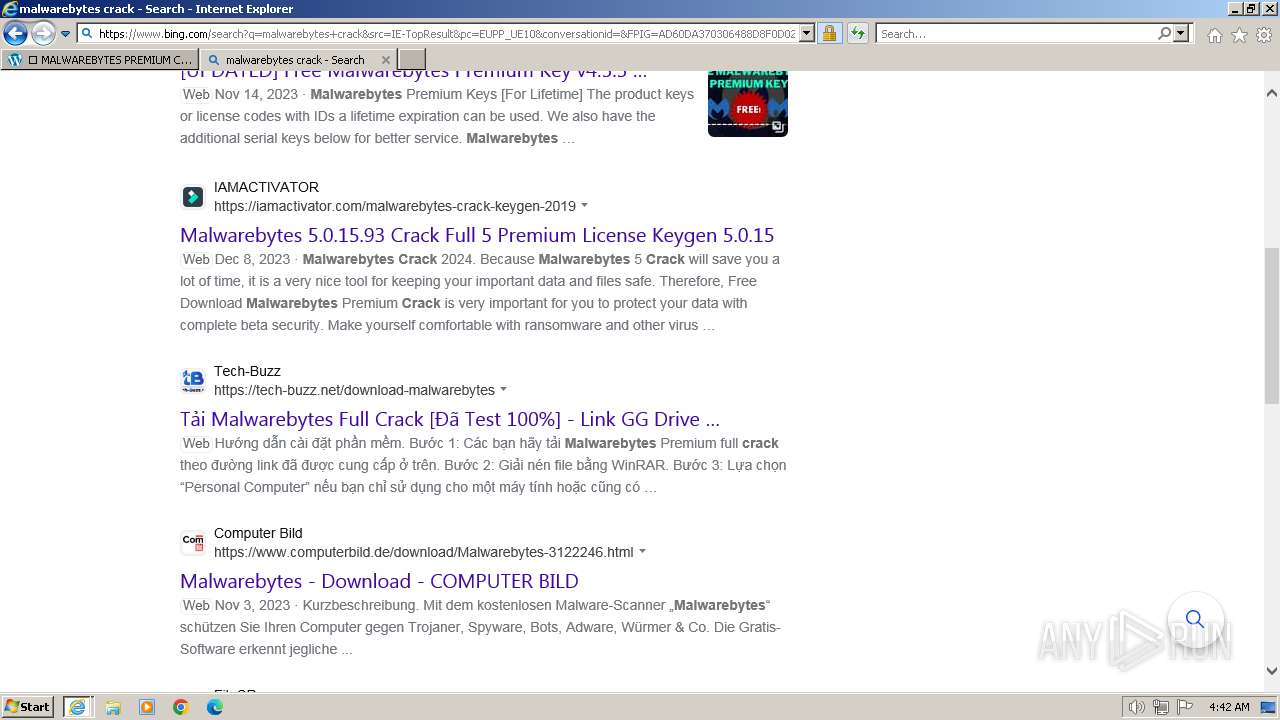
Task: Select the 'malwarebytes crack - Search' tab
Action: pyautogui.click(x=295, y=60)
